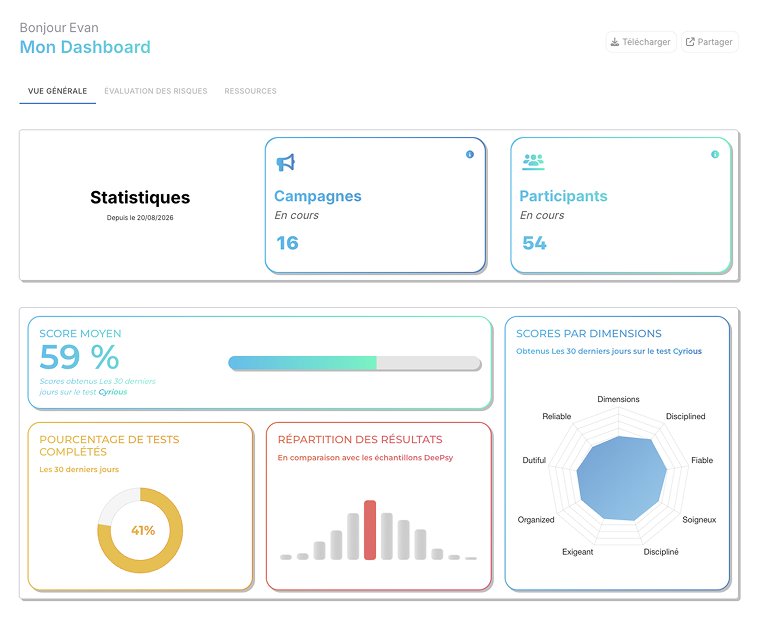Click Scores par Dimensions heading

(589, 334)
